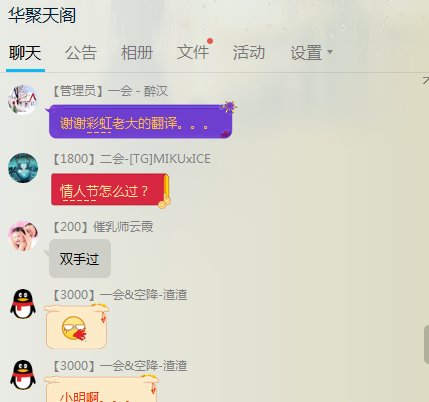Open the 活动 tab
Image resolution: width=429 pixels, height=402 pixels.
point(249,53)
